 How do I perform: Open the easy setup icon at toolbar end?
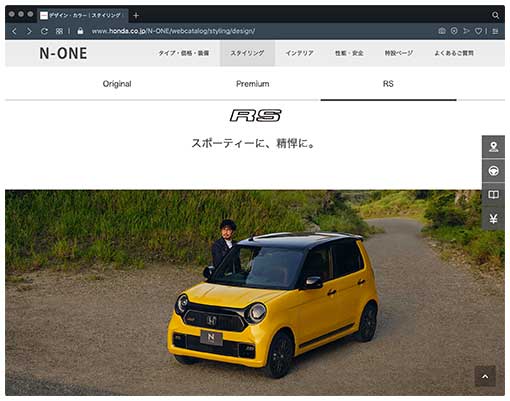point(495,31)
